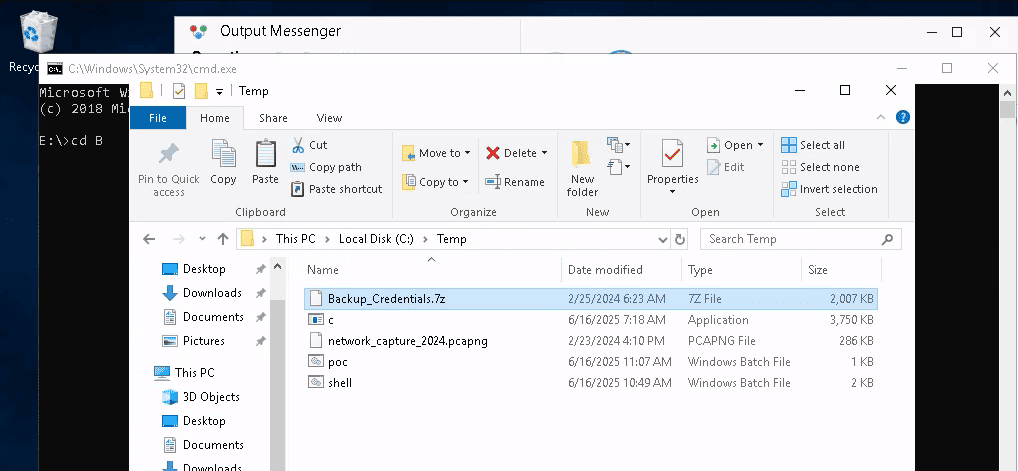Click the Copy icon in Clipboard group

point(223,153)
